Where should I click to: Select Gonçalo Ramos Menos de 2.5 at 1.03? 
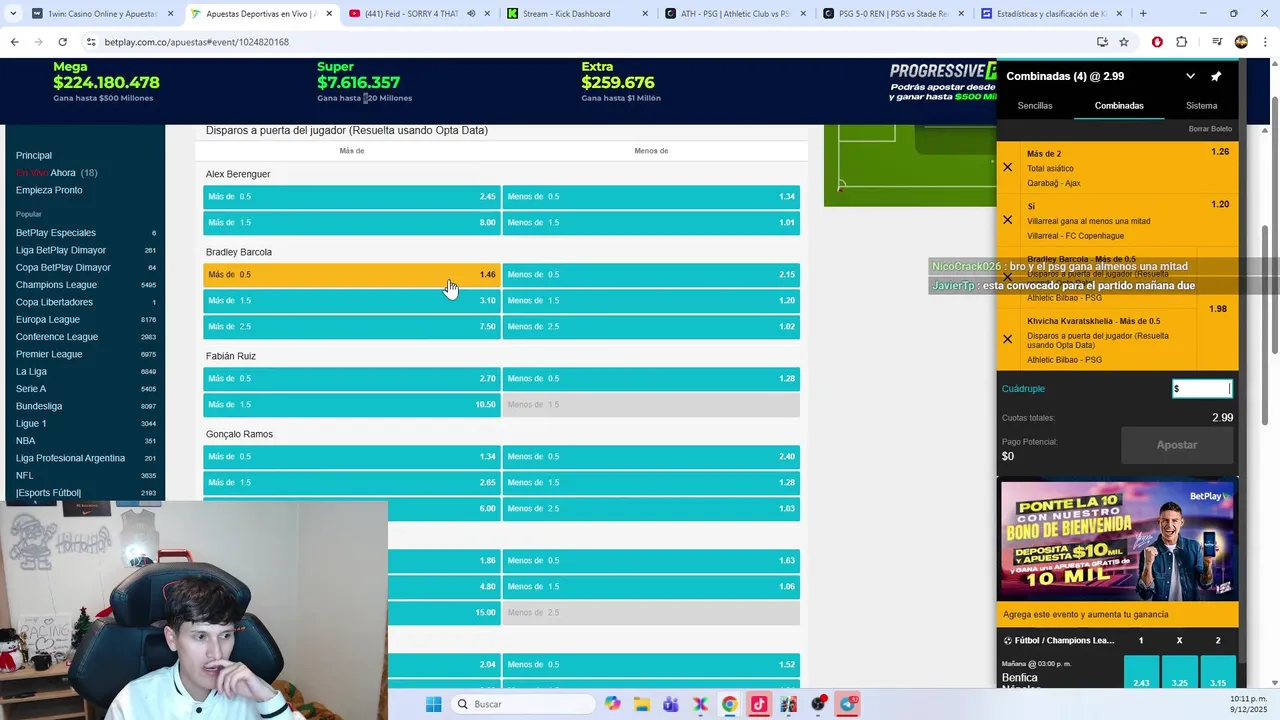pos(651,509)
